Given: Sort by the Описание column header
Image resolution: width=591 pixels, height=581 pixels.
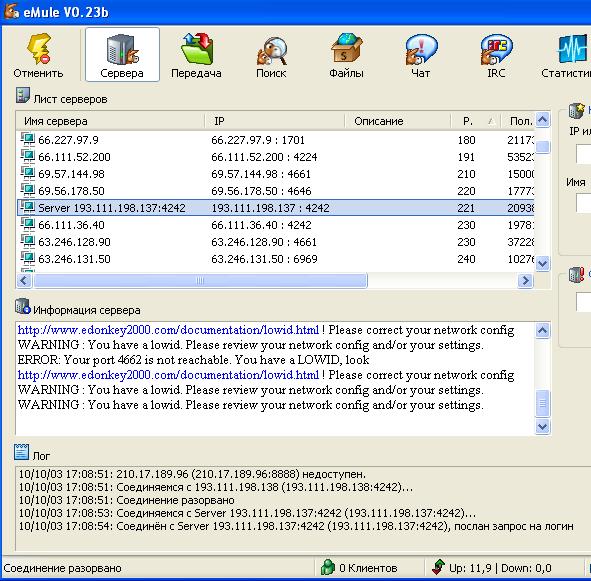Looking at the screenshot, I should tap(398, 121).
